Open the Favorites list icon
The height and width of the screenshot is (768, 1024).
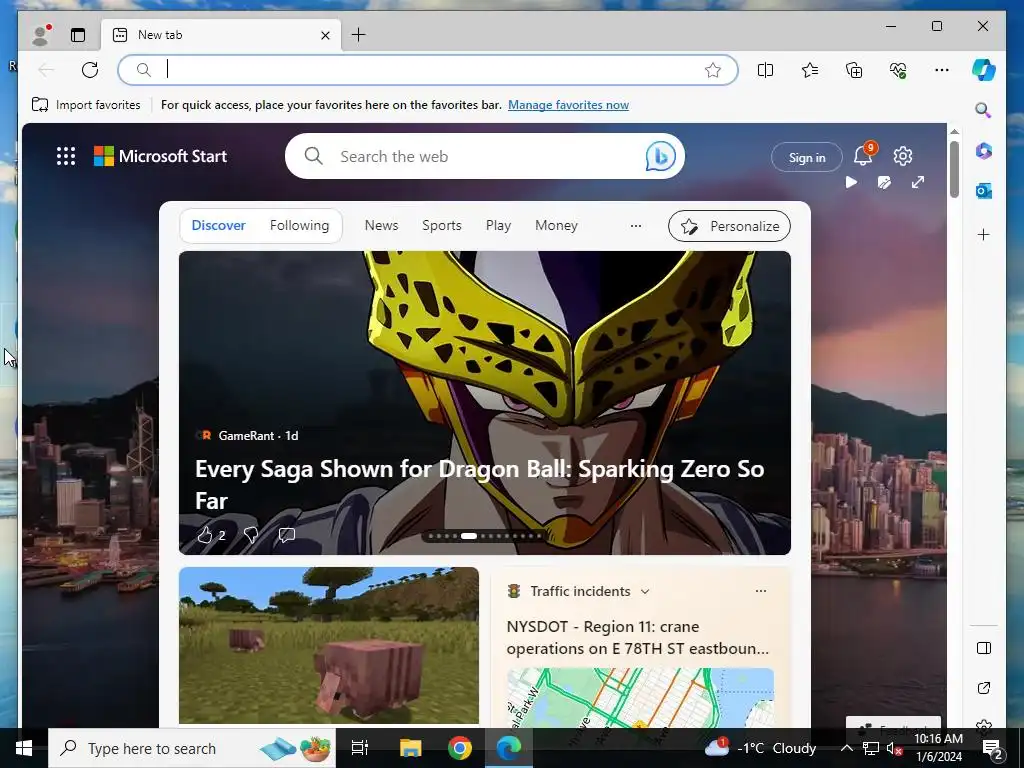point(810,70)
